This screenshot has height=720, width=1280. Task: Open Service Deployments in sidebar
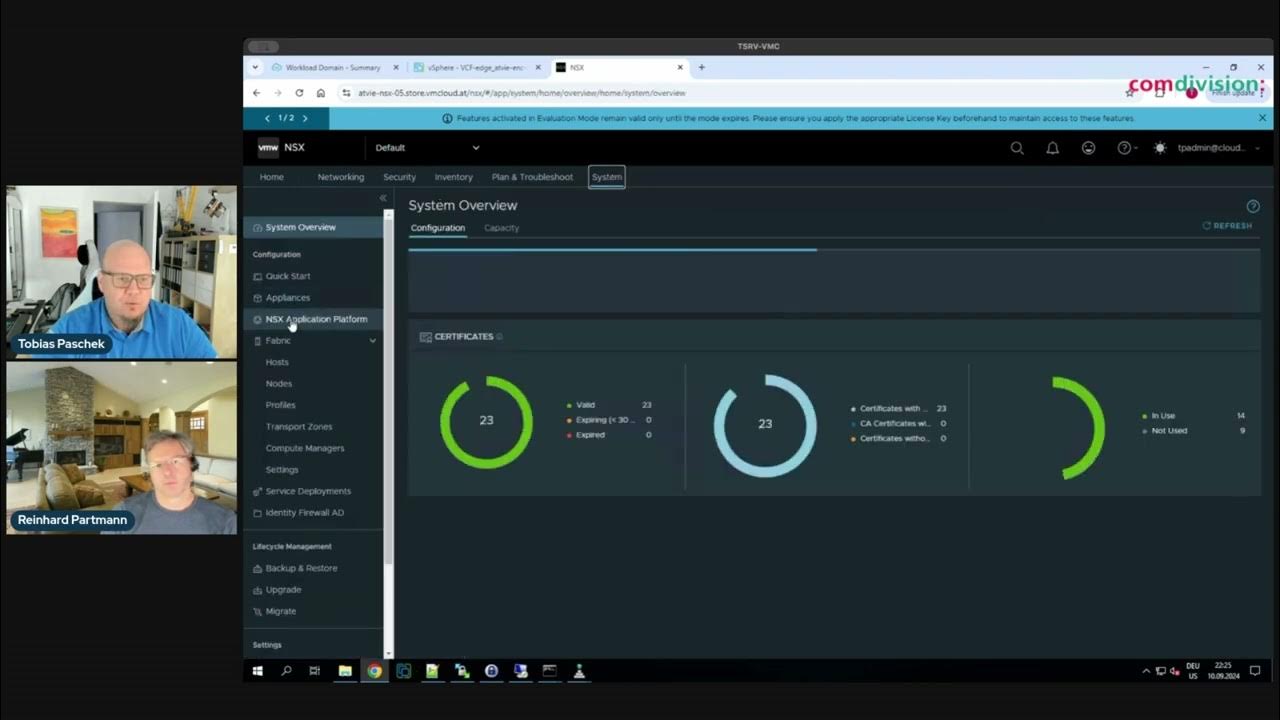[x=308, y=491]
